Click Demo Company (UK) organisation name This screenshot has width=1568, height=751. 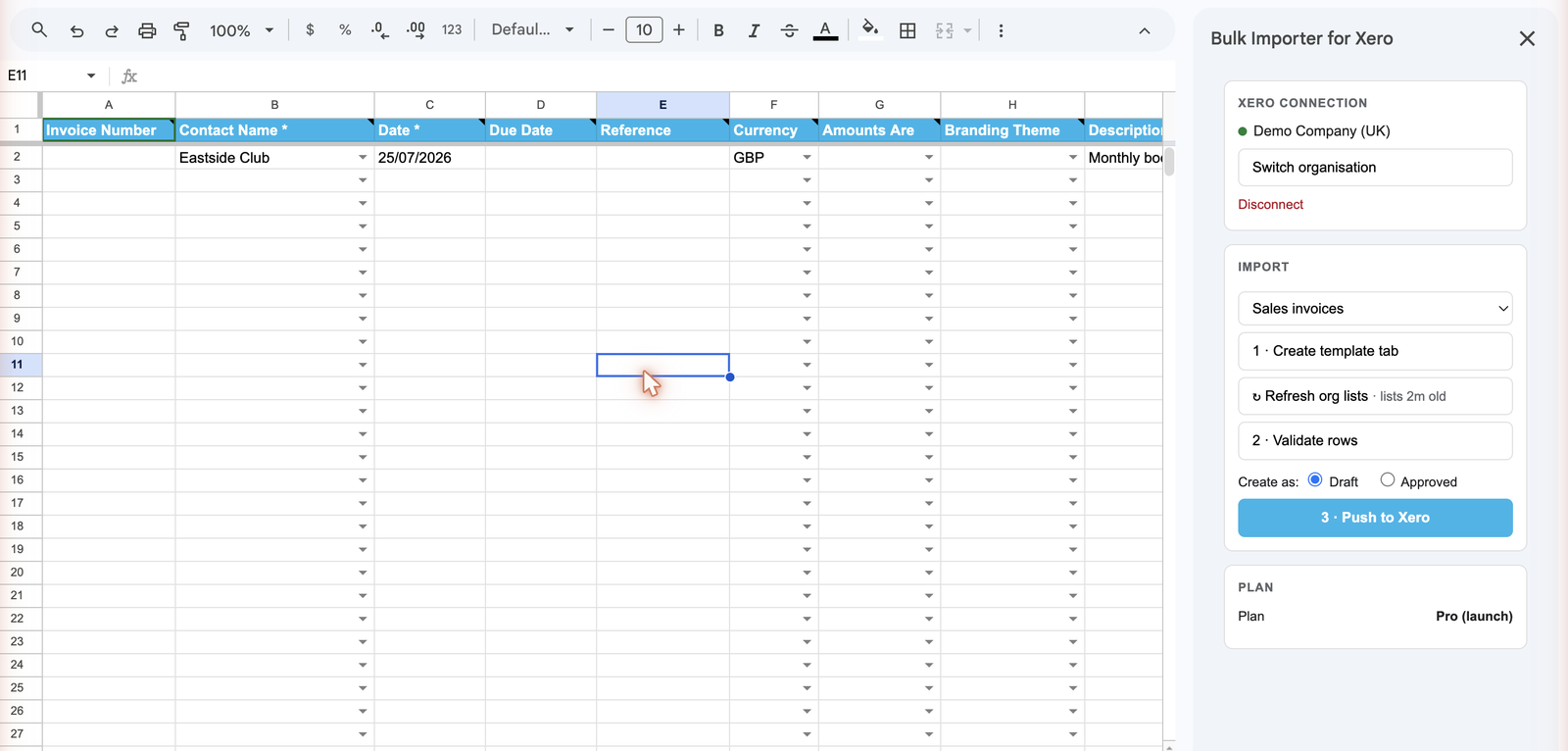pyautogui.click(x=1321, y=131)
